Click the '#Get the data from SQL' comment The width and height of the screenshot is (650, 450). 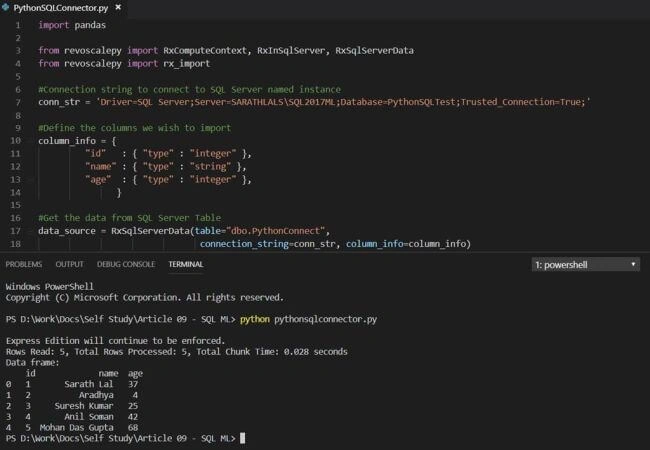click(x=129, y=218)
